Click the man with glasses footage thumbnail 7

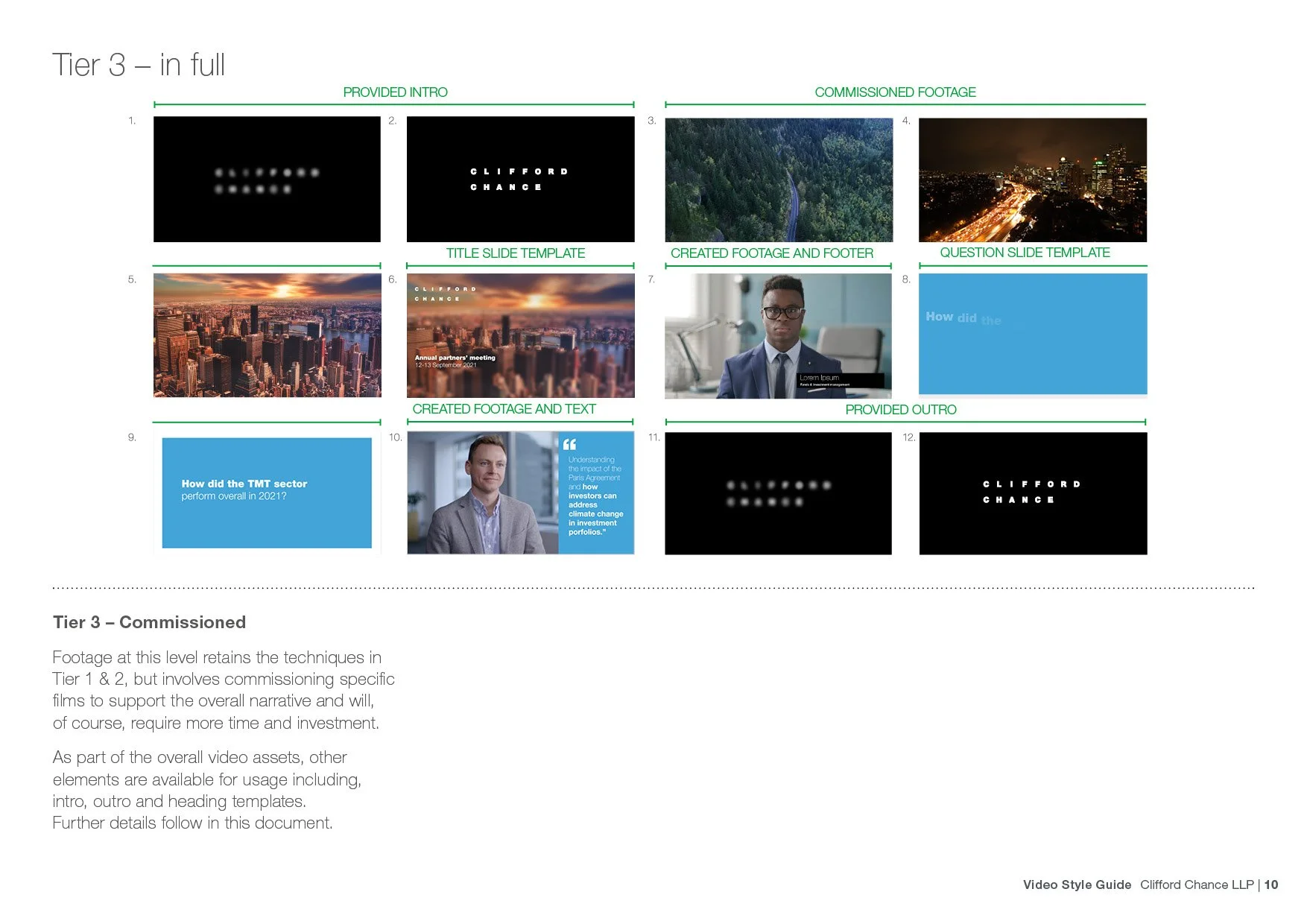click(778, 336)
